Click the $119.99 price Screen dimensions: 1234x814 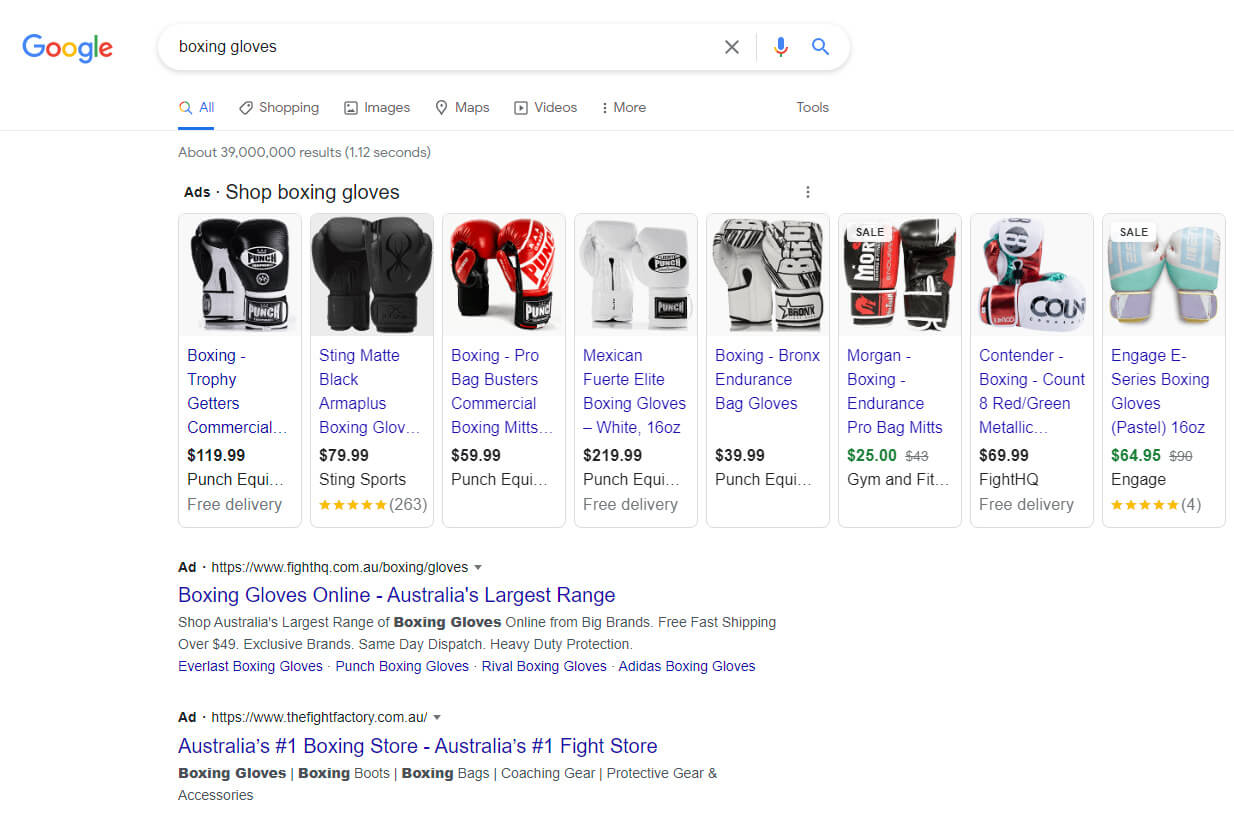point(217,455)
